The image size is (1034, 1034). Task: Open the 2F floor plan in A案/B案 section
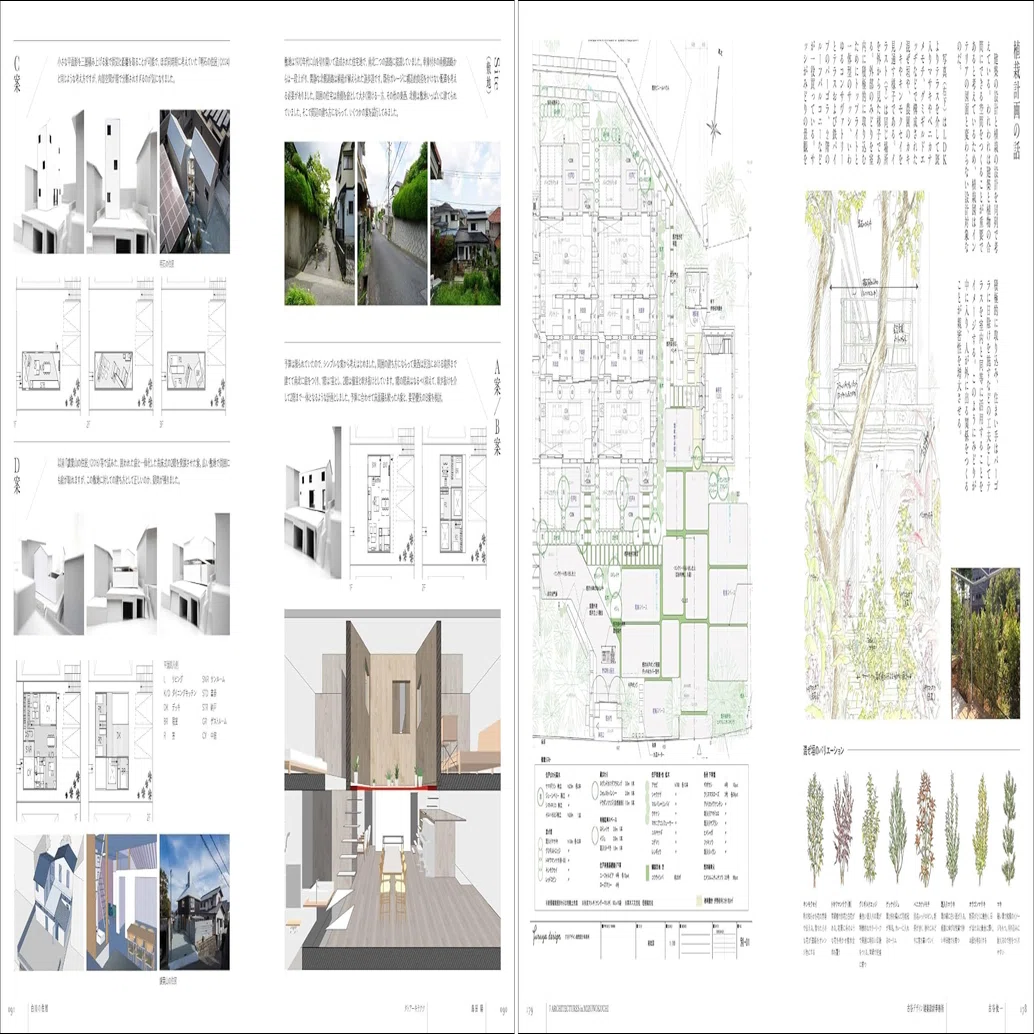pyautogui.click(x=455, y=502)
